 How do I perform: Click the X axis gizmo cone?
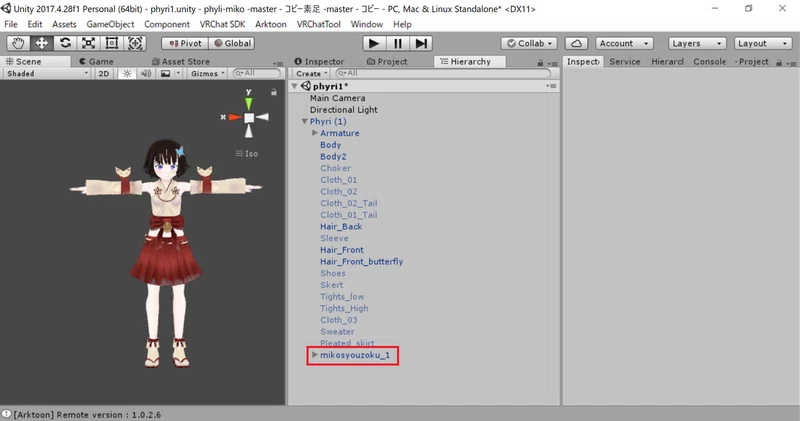pos(235,117)
